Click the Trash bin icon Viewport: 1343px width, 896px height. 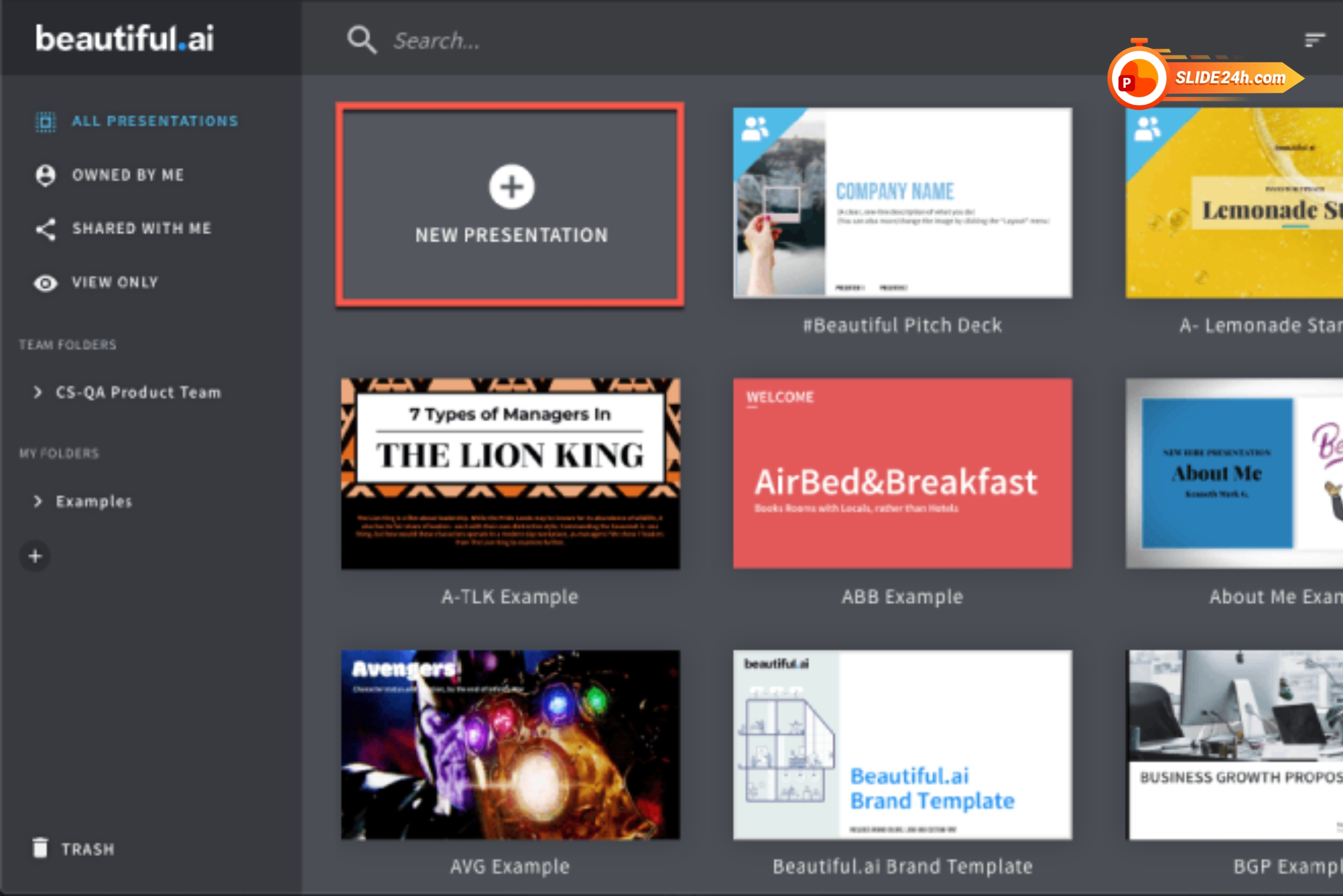tap(40, 848)
